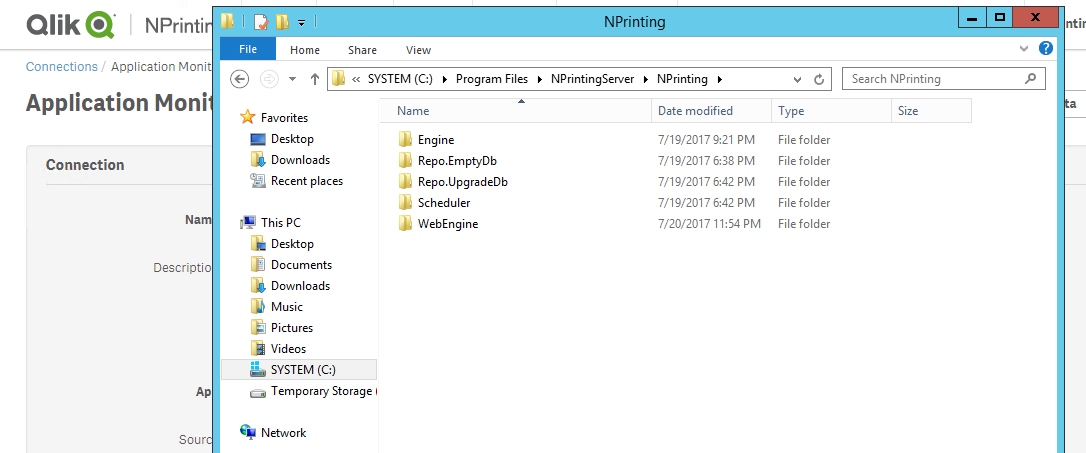This screenshot has width=1086, height=453.
Task: Open Downloads under This PC
Action: [x=300, y=285]
